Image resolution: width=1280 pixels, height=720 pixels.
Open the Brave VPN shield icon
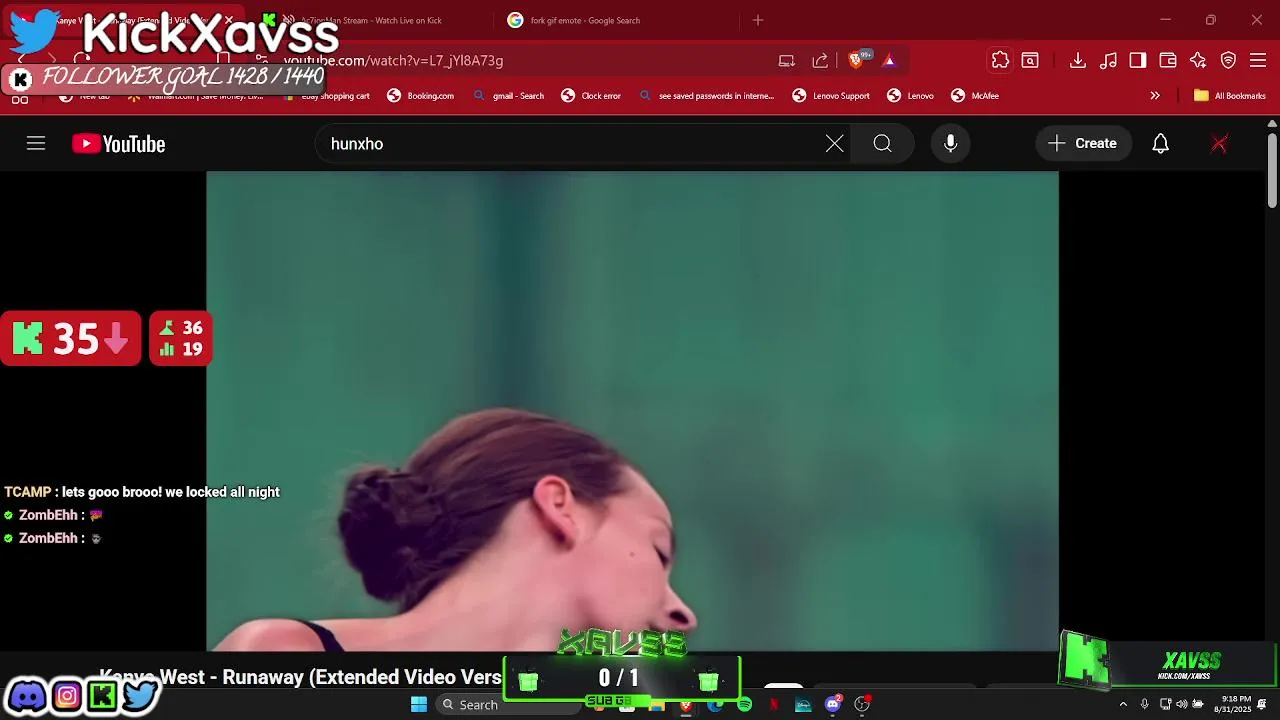[x=1228, y=61]
